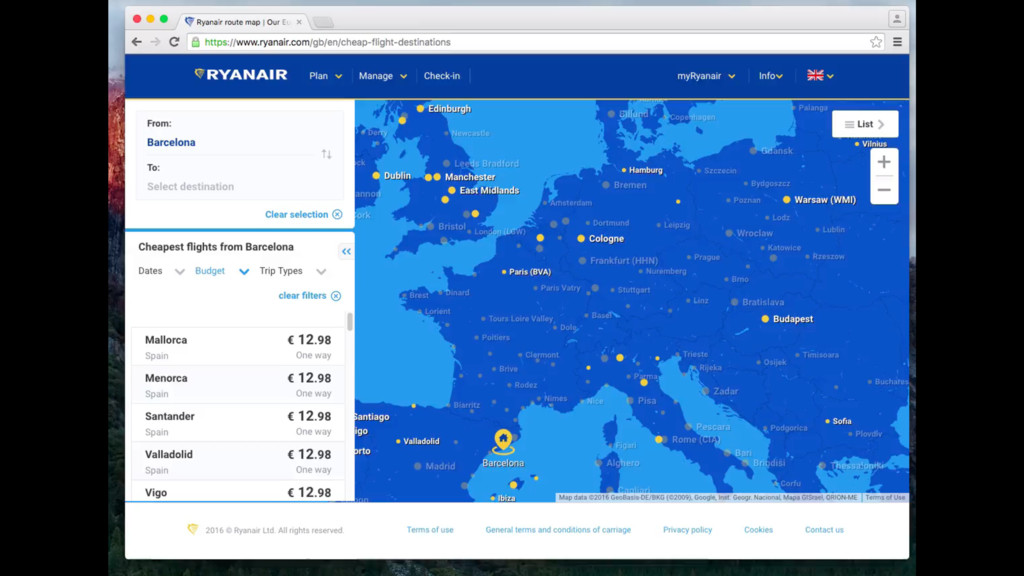This screenshot has height=576, width=1024.
Task: Open the UK flag language selector
Action: (x=820, y=76)
